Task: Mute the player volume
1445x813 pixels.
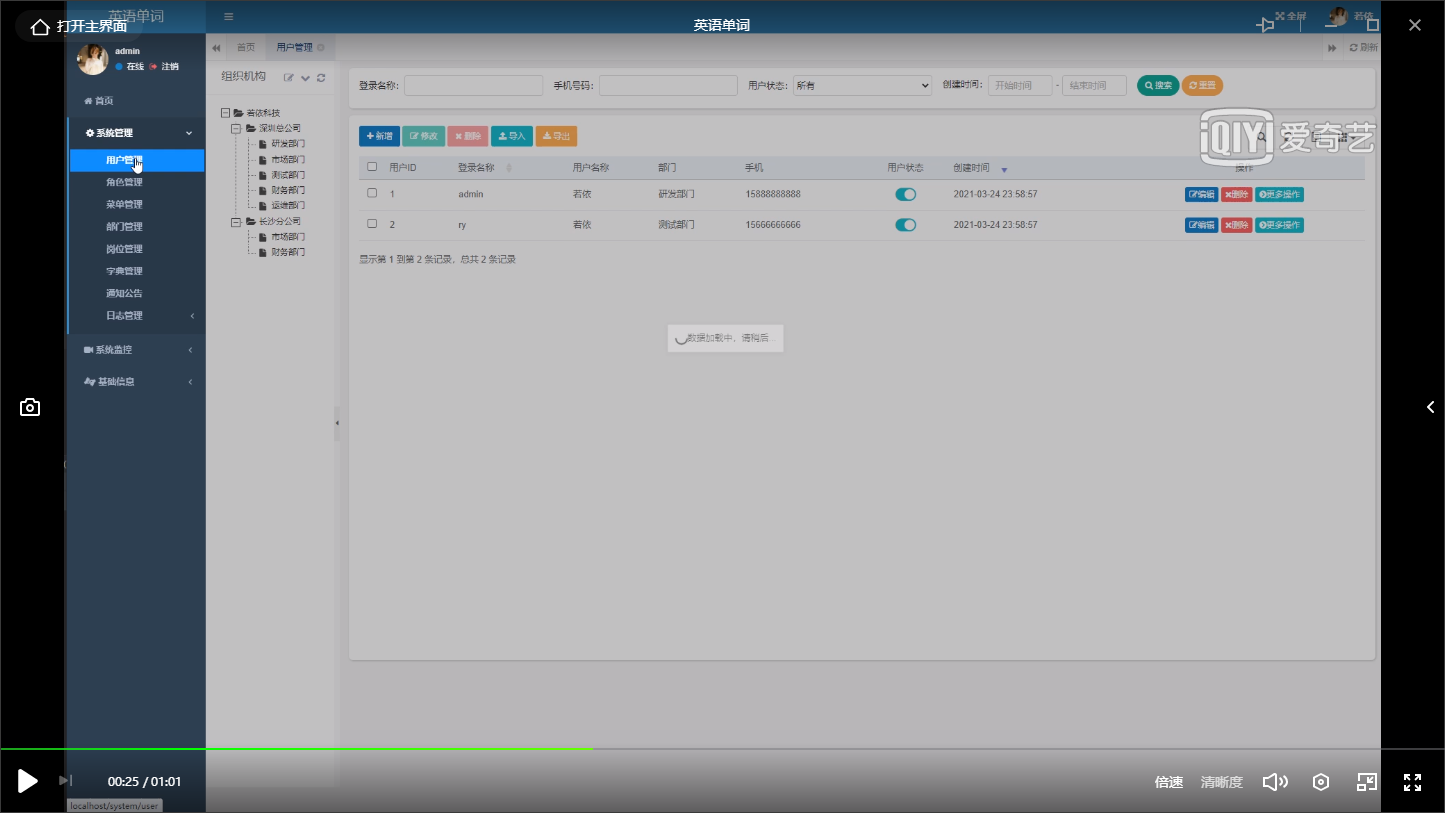Action: pos(1275,782)
